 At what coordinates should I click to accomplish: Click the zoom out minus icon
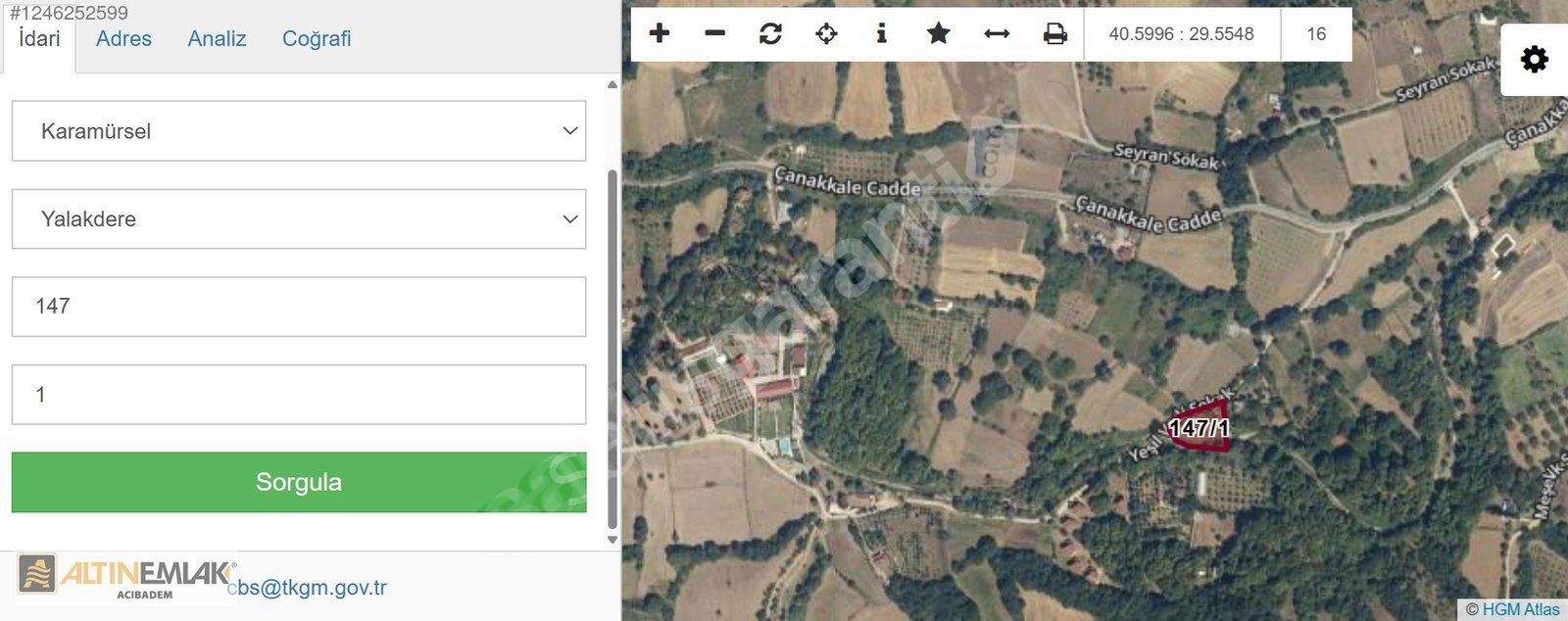(x=714, y=34)
